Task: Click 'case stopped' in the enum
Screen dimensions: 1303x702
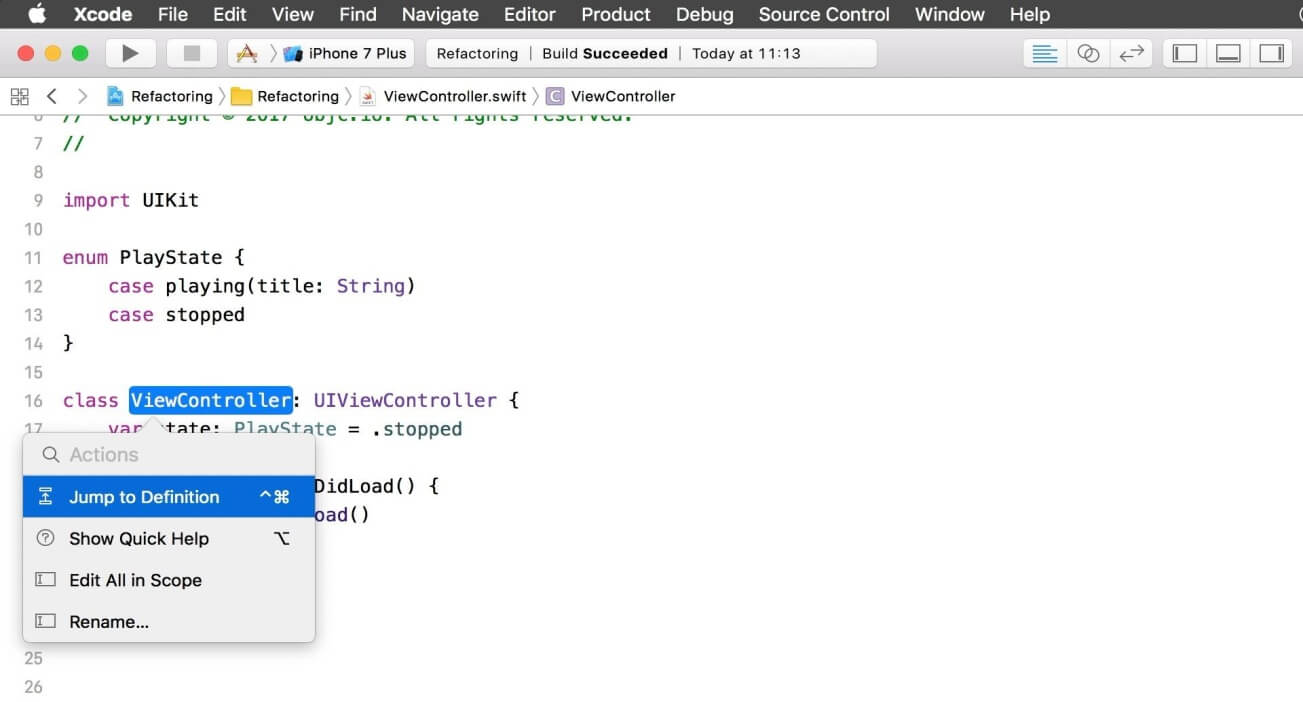Action: [177, 315]
